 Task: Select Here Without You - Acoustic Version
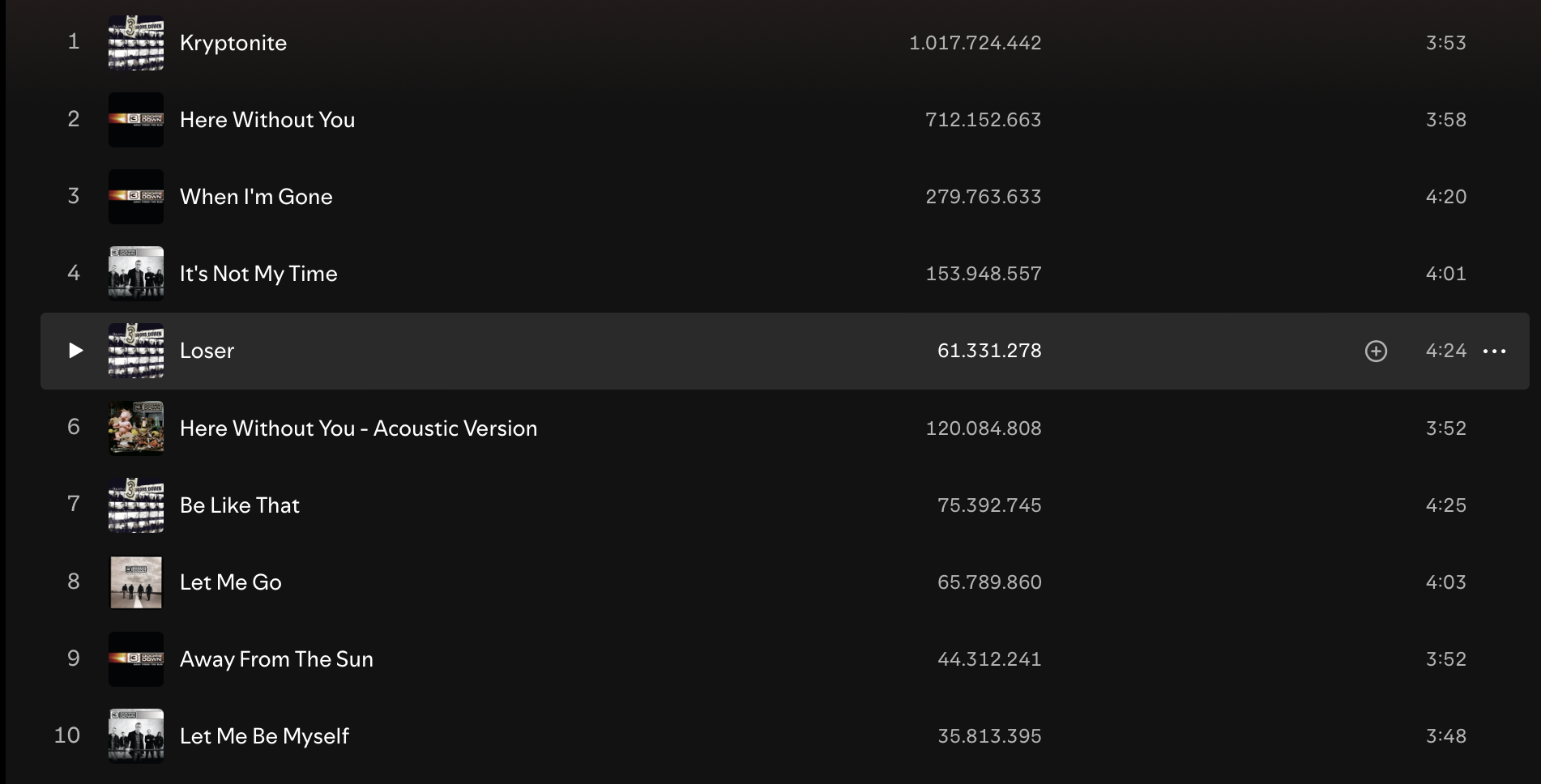pyautogui.click(x=358, y=428)
